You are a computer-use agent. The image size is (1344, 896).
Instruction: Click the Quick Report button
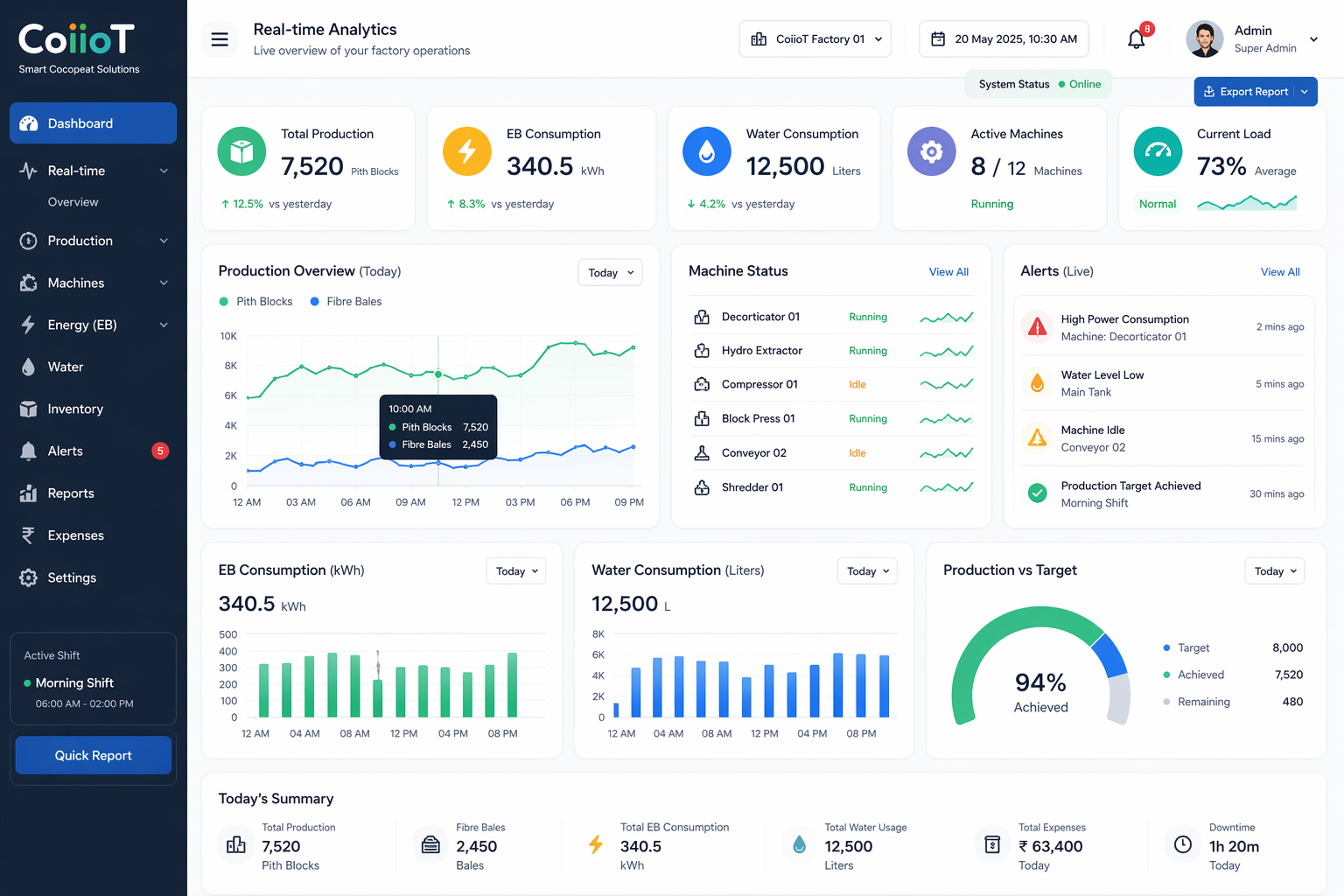[94, 755]
